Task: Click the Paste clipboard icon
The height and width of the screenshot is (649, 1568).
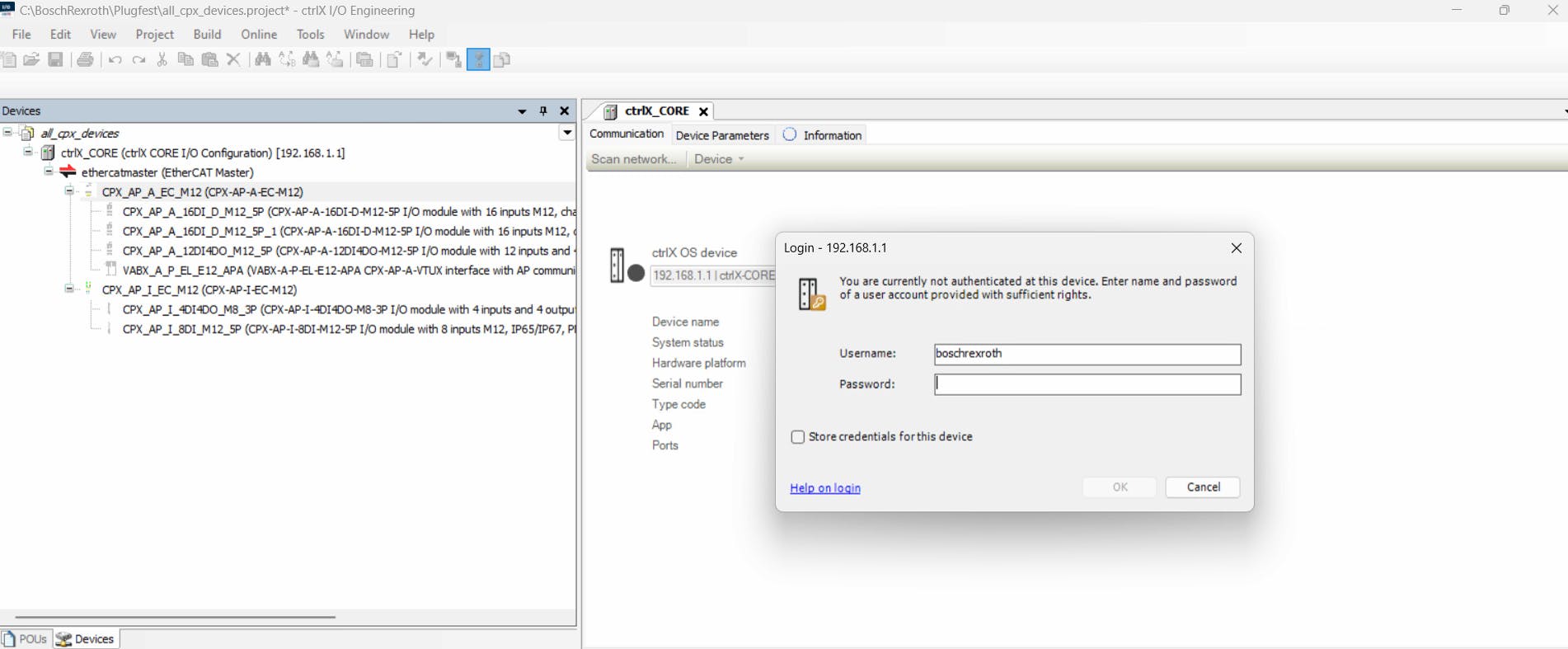Action: click(209, 59)
